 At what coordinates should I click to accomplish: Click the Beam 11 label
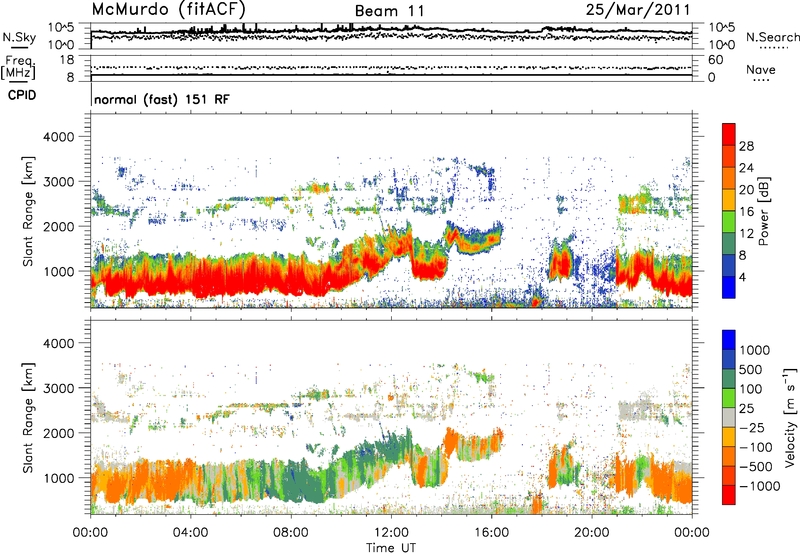390,11
